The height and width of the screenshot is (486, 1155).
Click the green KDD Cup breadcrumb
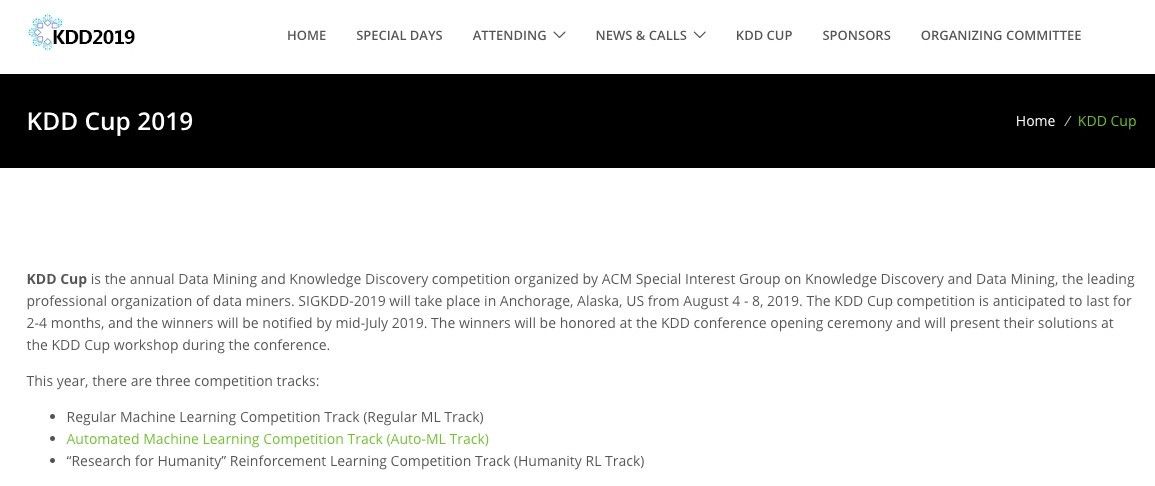tap(1107, 121)
